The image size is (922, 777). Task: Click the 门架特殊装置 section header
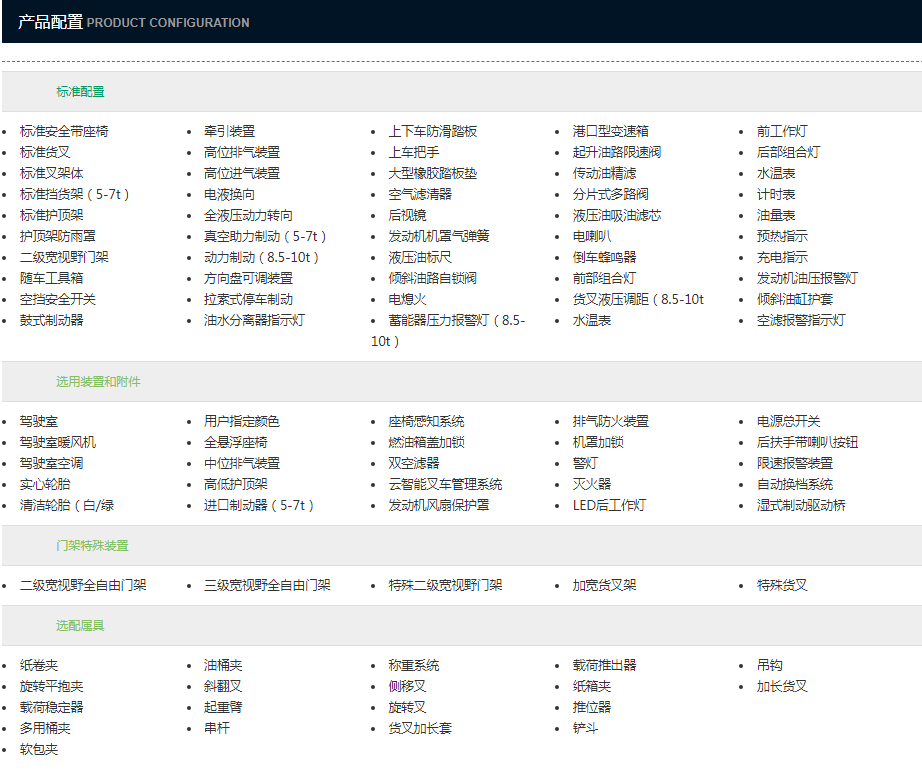click(x=92, y=546)
